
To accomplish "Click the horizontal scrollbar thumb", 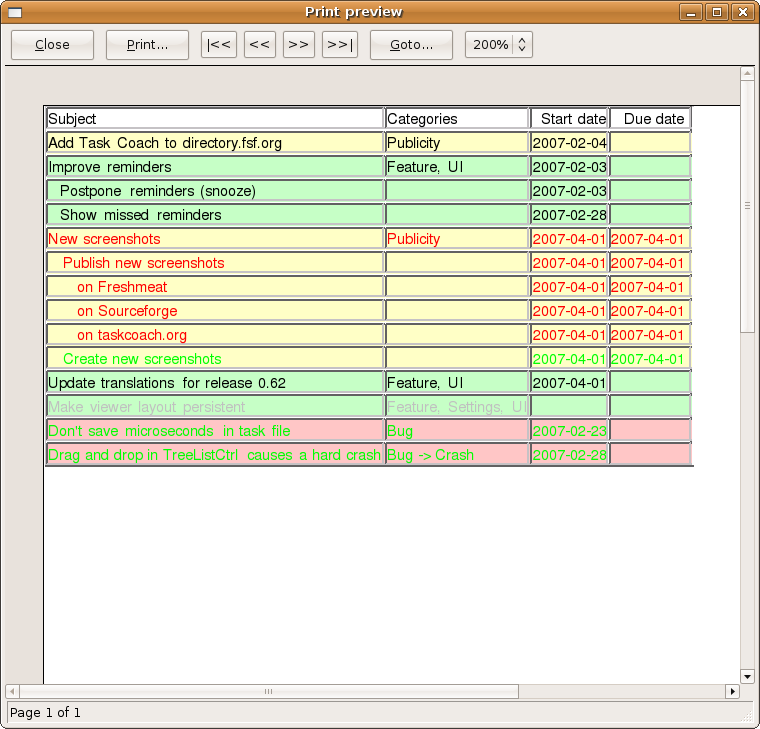I will point(268,691).
